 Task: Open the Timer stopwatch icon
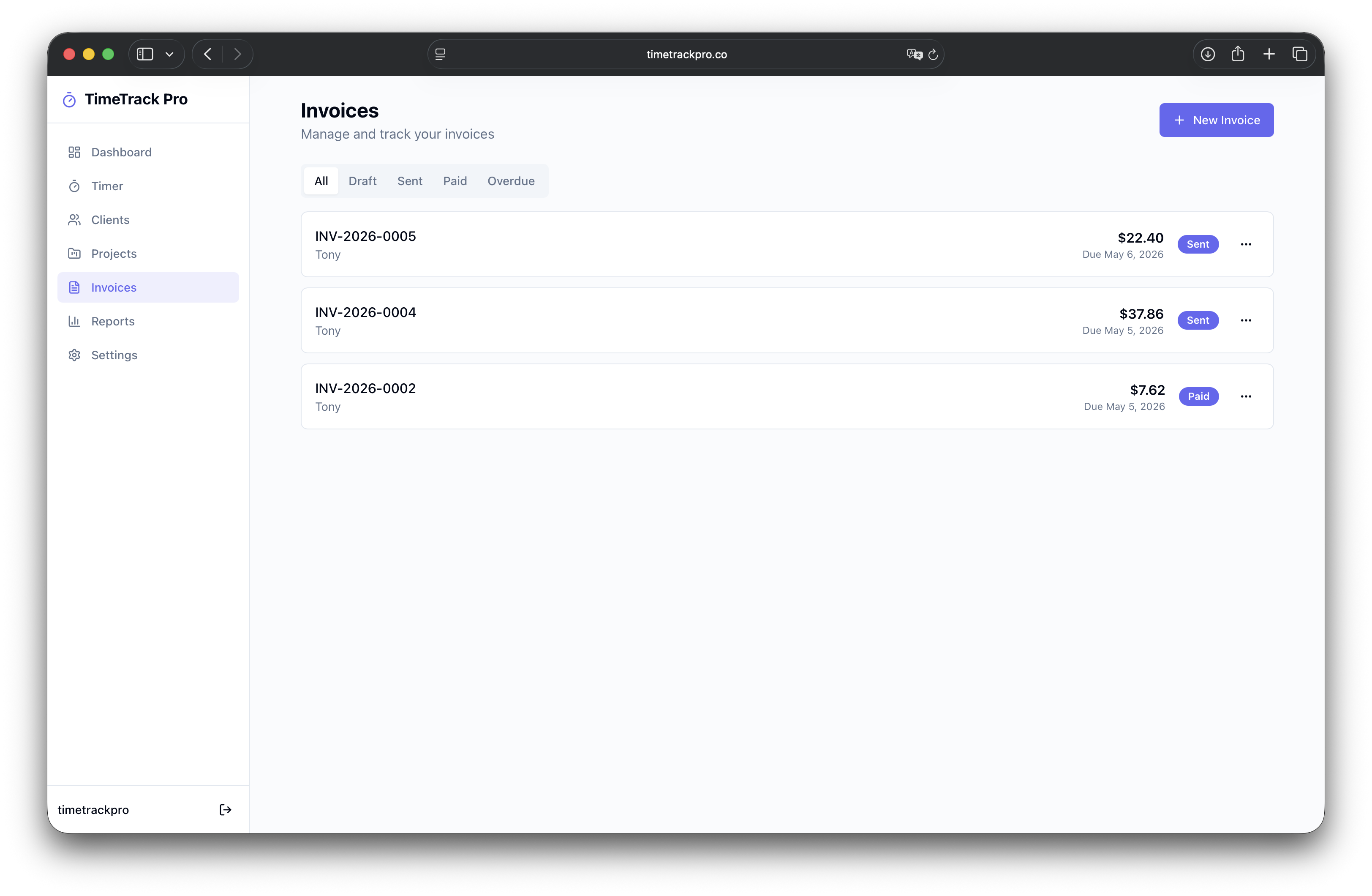(x=74, y=186)
